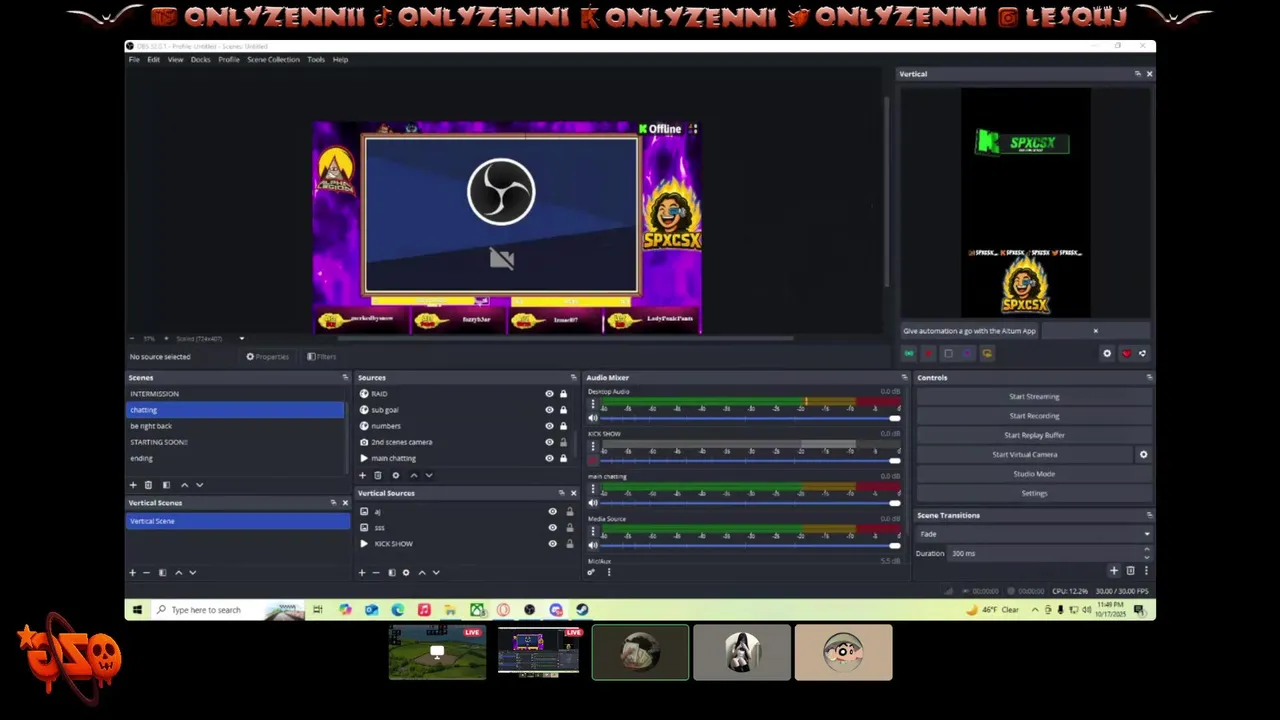Screen dimensions: 1280x720
Task: Move scene up in Scenes panel
Action: tap(184, 485)
